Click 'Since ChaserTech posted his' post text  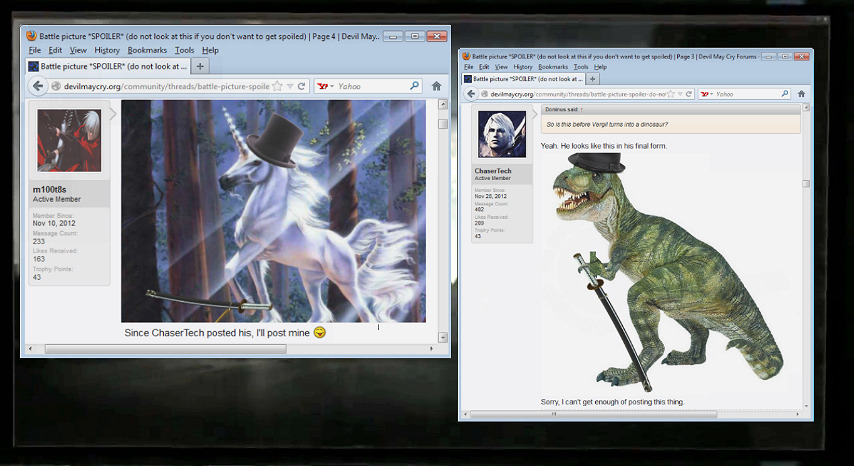[217, 333]
